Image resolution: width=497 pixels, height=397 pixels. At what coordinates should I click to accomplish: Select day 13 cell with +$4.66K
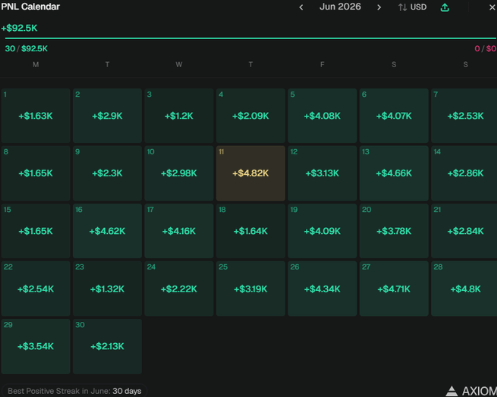tap(394, 173)
